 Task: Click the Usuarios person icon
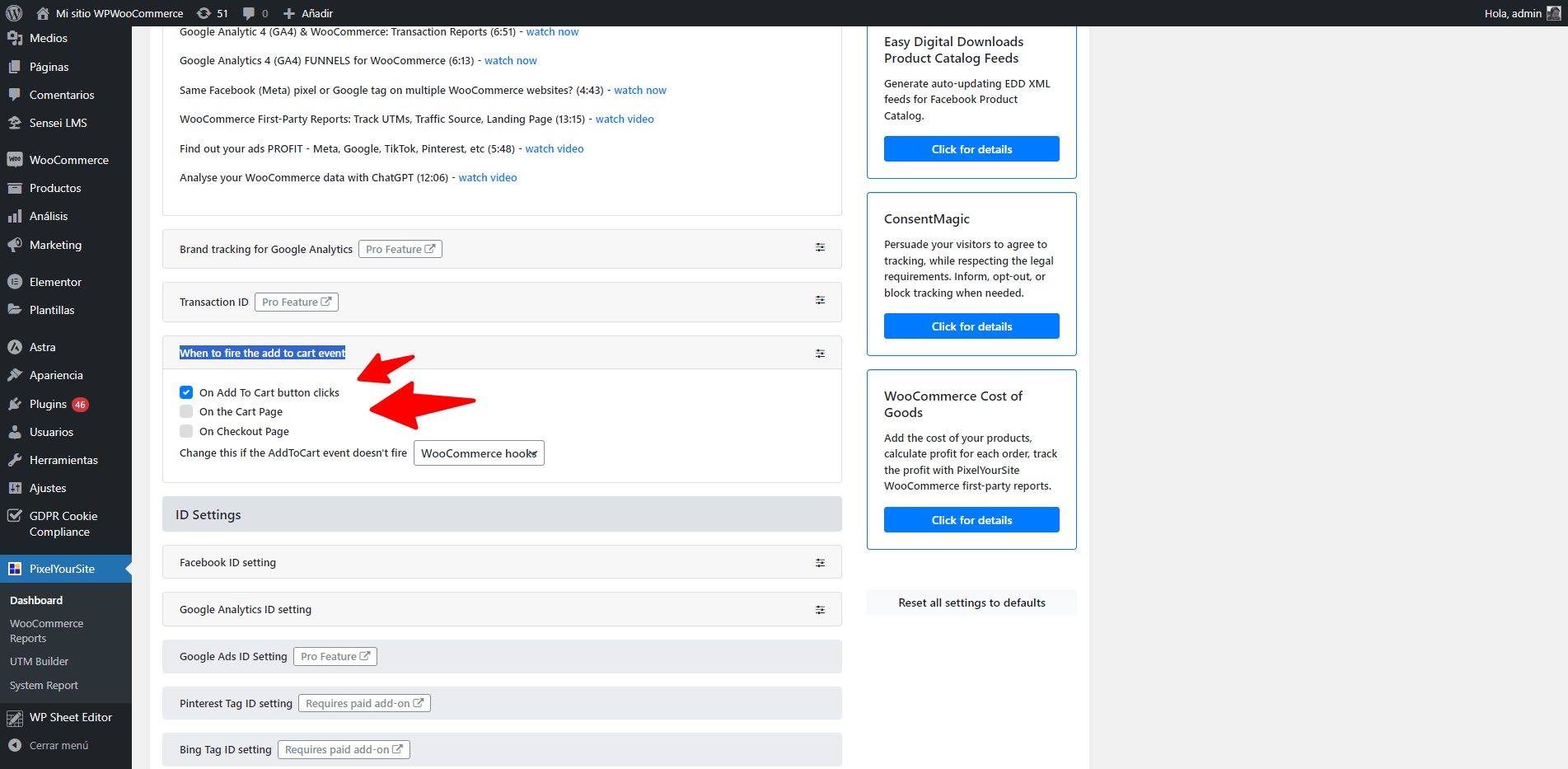click(x=15, y=432)
